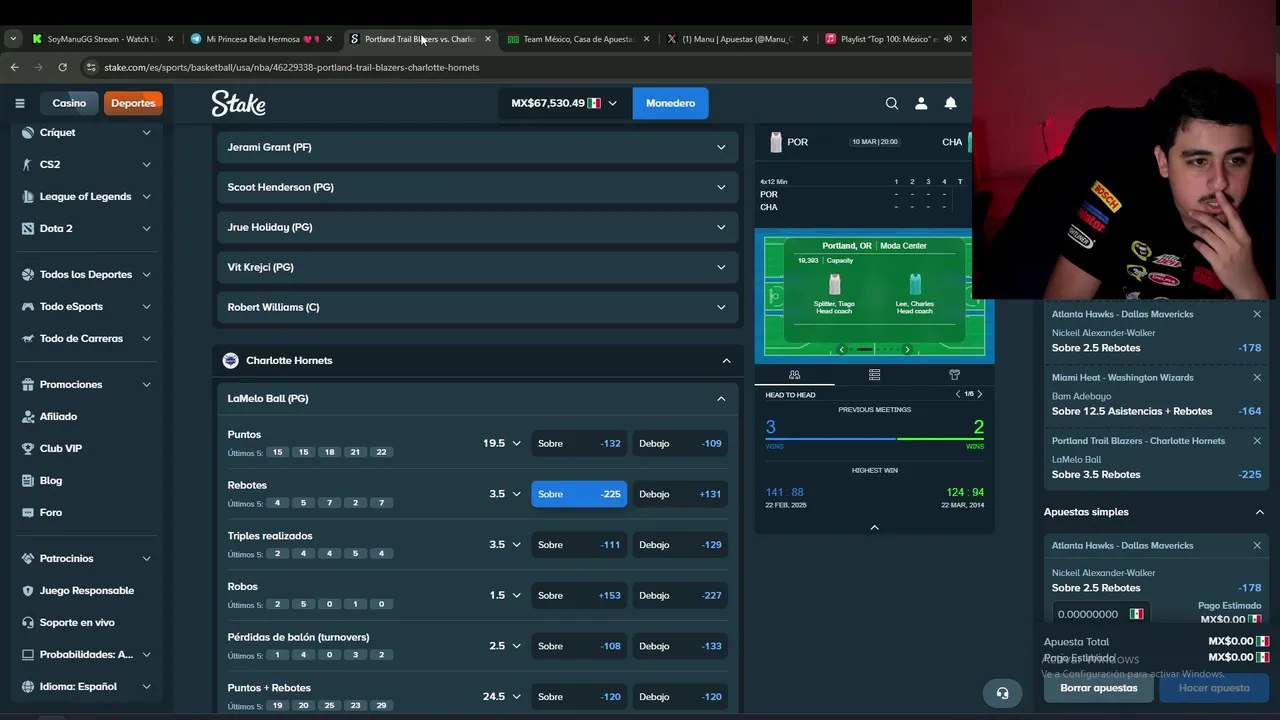Remove Atlanta Hawks - Dallas Mavericks parlay leg

point(1257,314)
